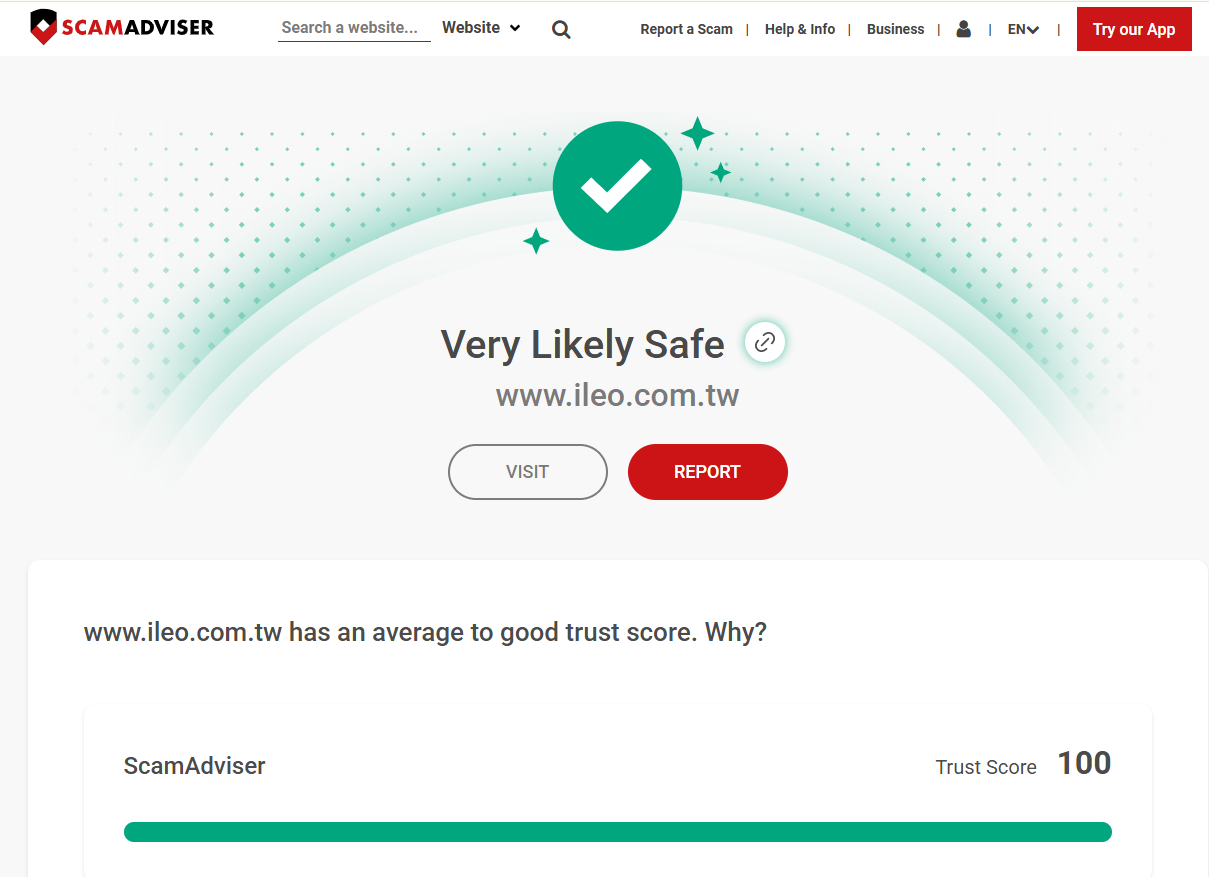Click the VISIT button for www.ileo.com.tw
The height and width of the screenshot is (877, 1209).
click(527, 471)
